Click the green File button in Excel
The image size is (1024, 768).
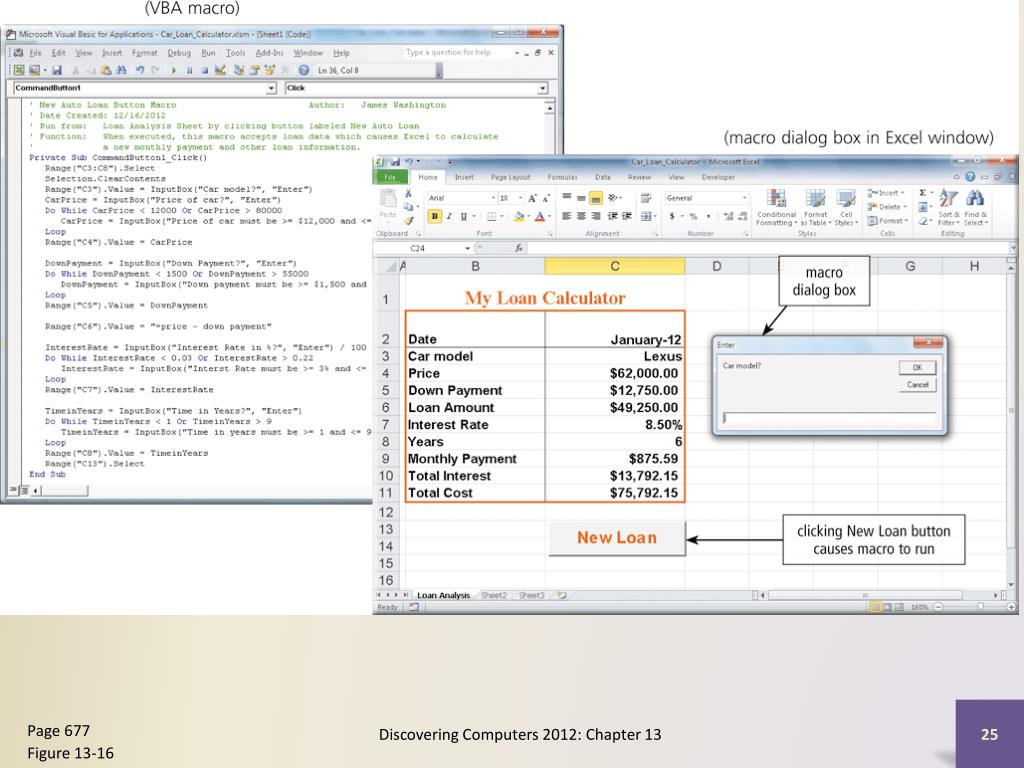point(390,177)
